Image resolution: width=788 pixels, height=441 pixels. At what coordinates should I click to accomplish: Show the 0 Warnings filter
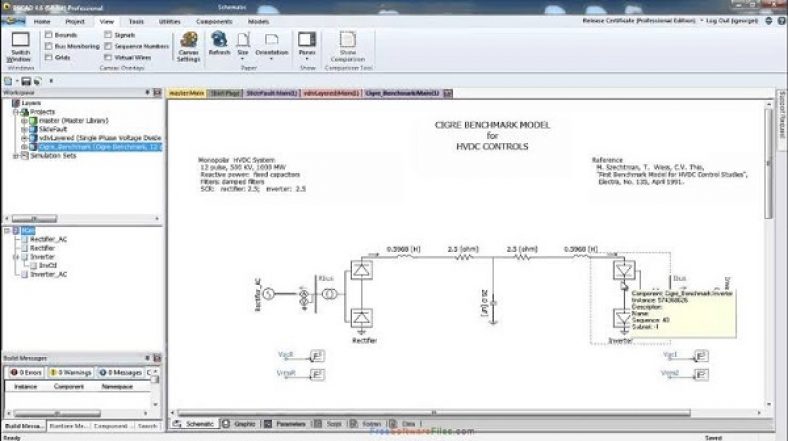pyautogui.click(x=71, y=373)
